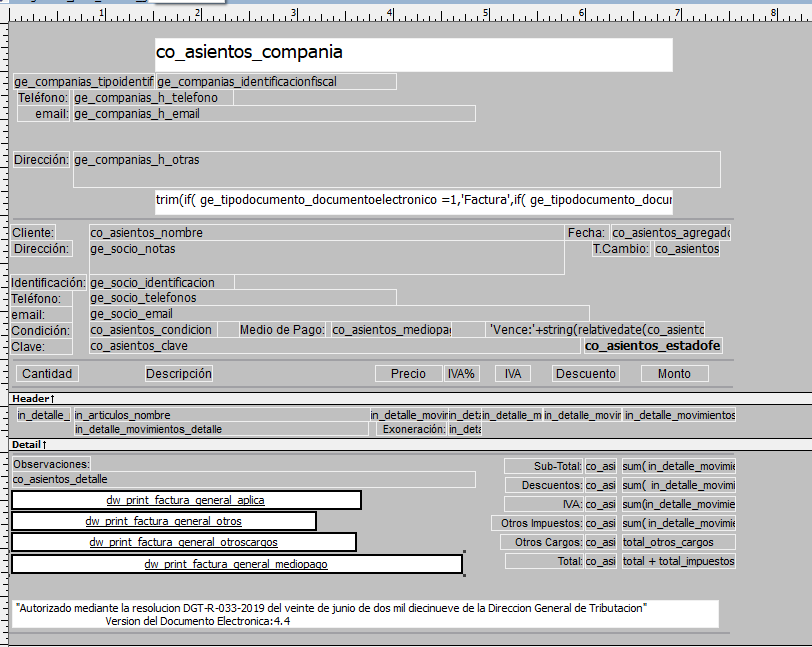Click the ge_companias_h_email field
The image size is (812, 647).
point(274,114)
